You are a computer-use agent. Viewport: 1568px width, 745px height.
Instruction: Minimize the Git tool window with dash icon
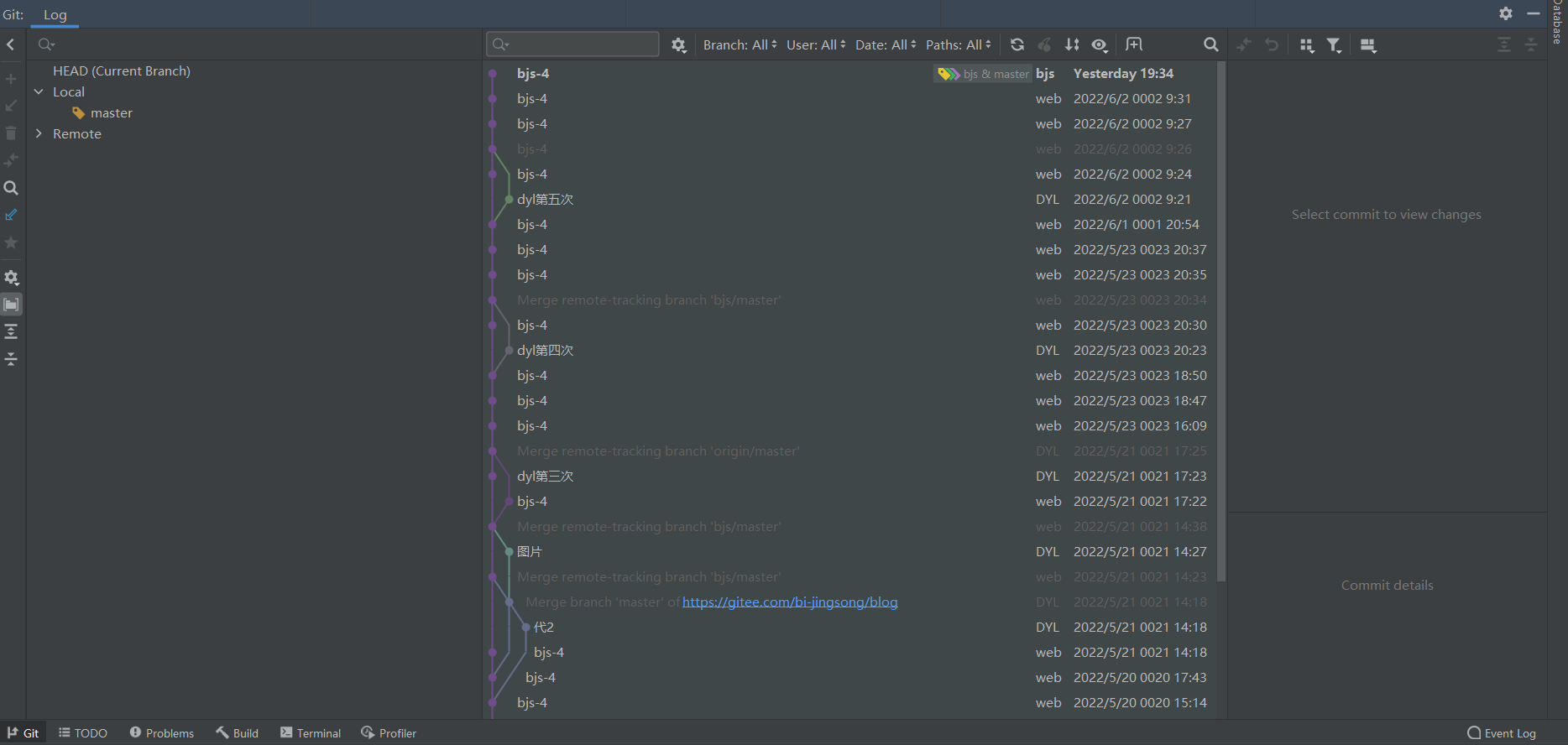coord(1533,13)
